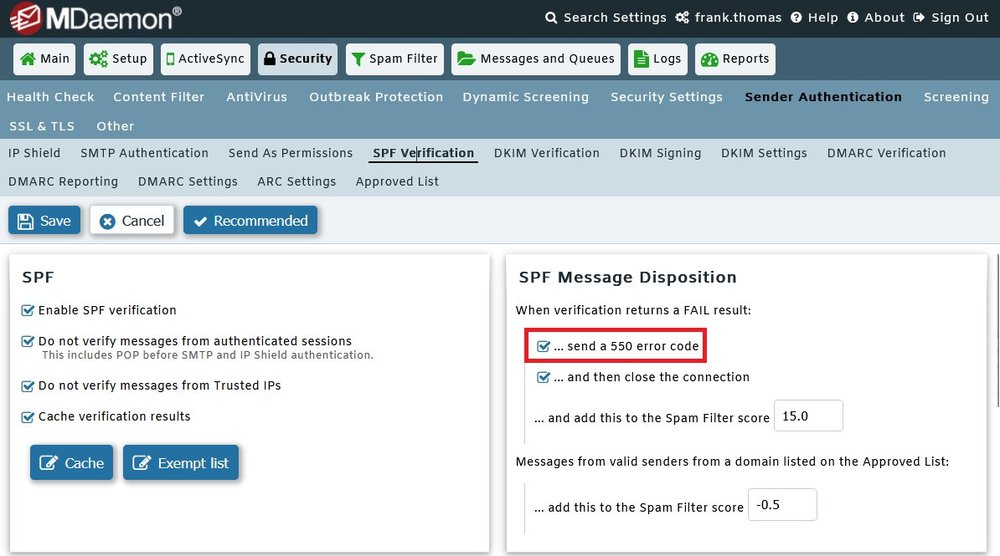The image size is (1000, 556).
Task: Toggle and then close the connection checkbox
Action: [543, 377]
